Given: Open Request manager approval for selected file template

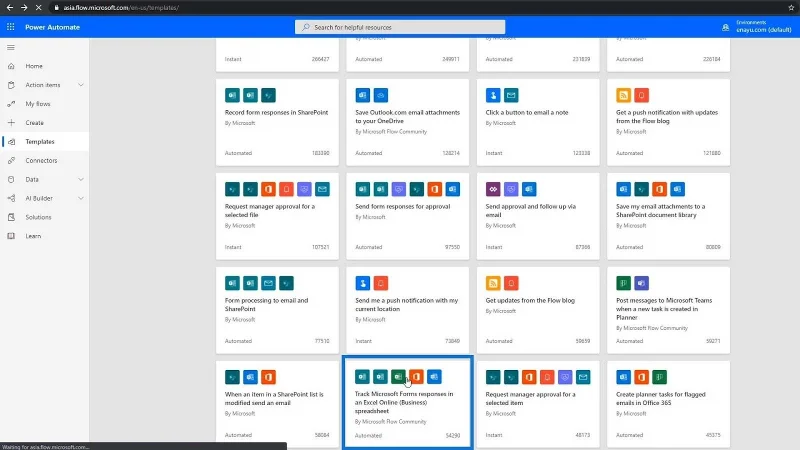Looking at the screenshot, I should pos(277,216).
